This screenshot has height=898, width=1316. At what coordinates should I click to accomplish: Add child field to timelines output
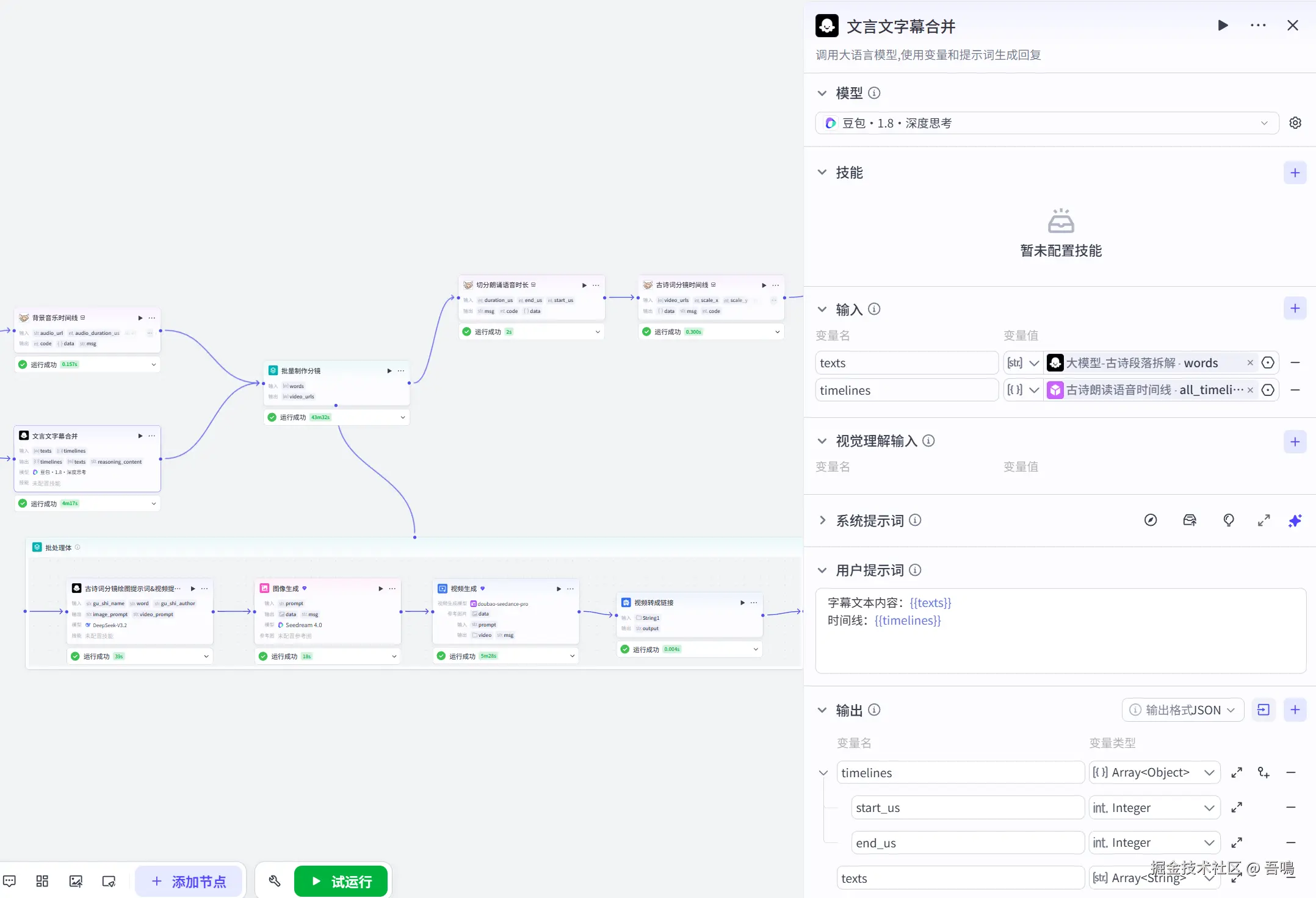click(1264, 773)
